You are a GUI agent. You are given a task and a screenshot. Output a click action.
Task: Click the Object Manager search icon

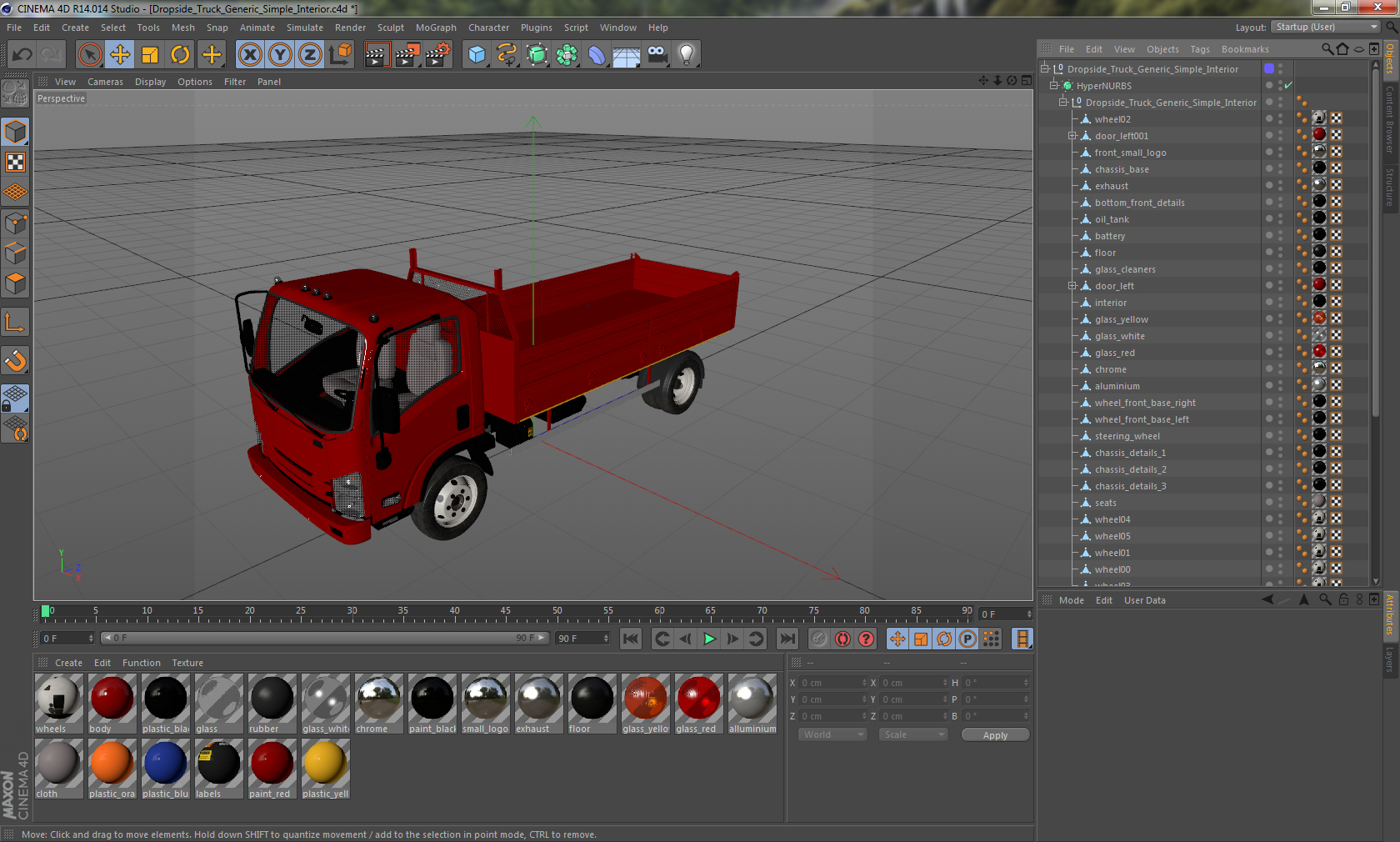tap(1327, 49)
